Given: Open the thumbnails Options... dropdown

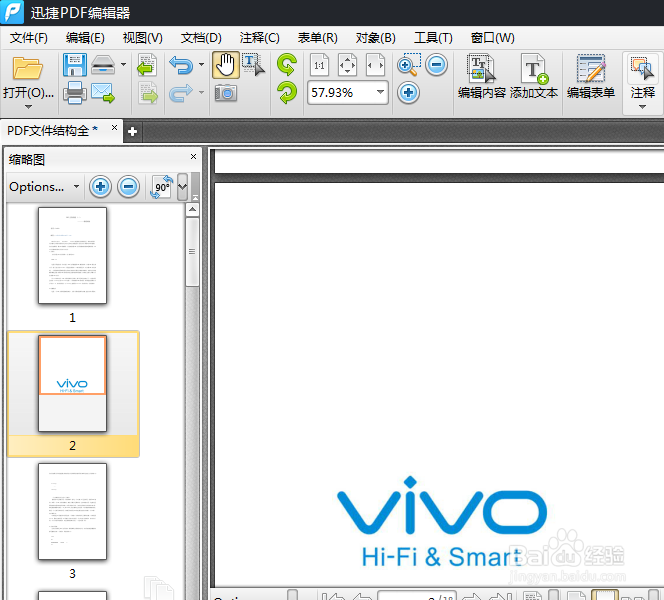Looking at the screenshot, I should tap(44, 186).
